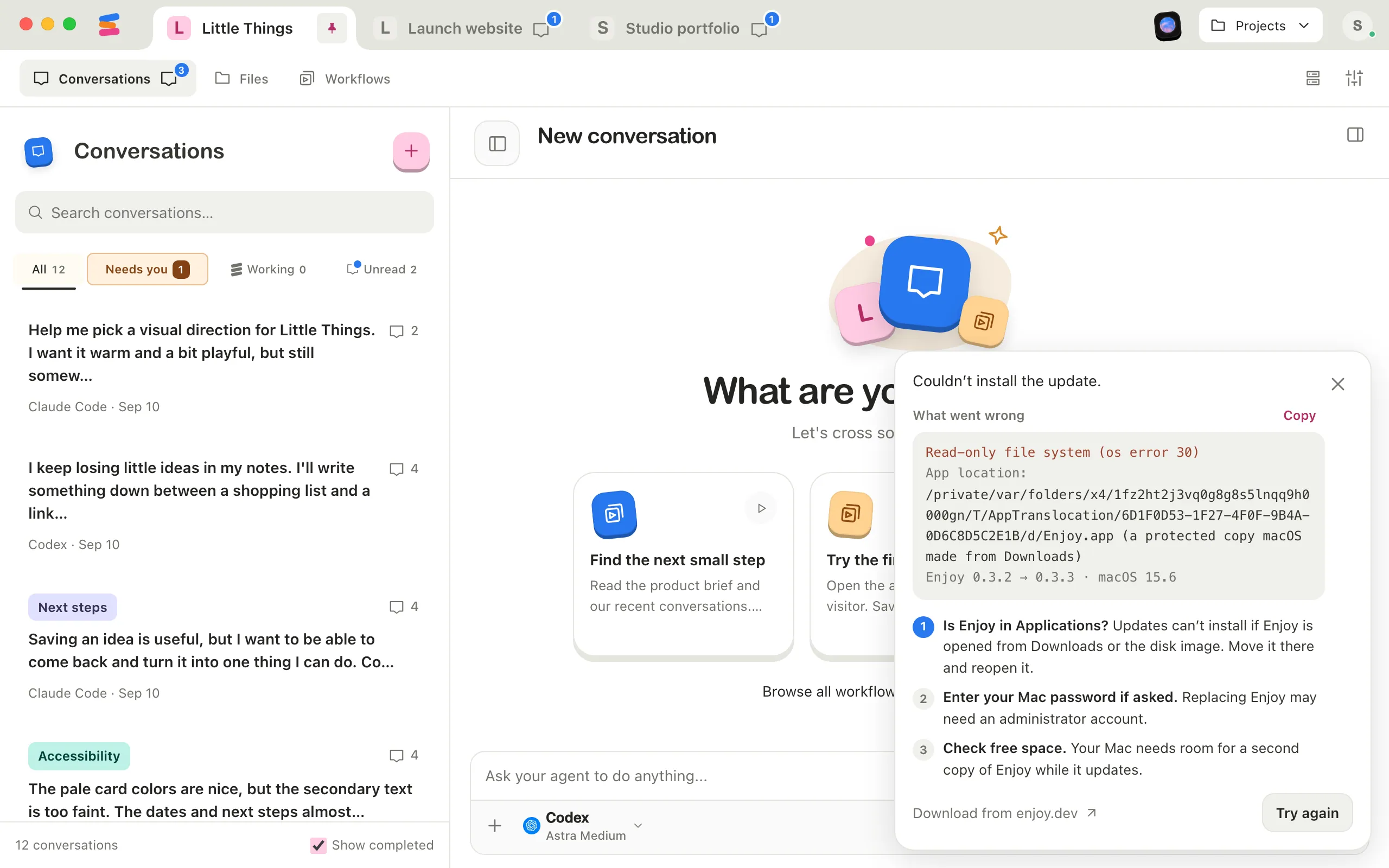
Task: Open the Try the first workflow card
Action: pos(853,566)
